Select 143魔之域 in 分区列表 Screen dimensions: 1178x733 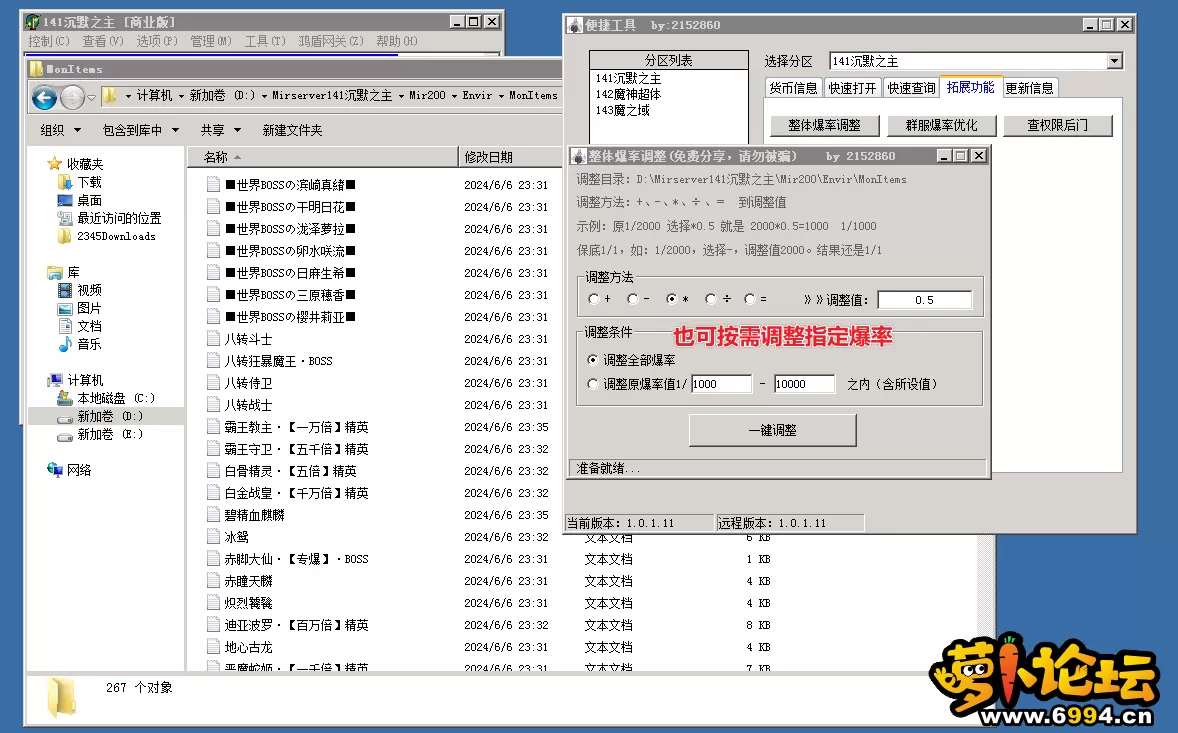click(x=622, y=110)
